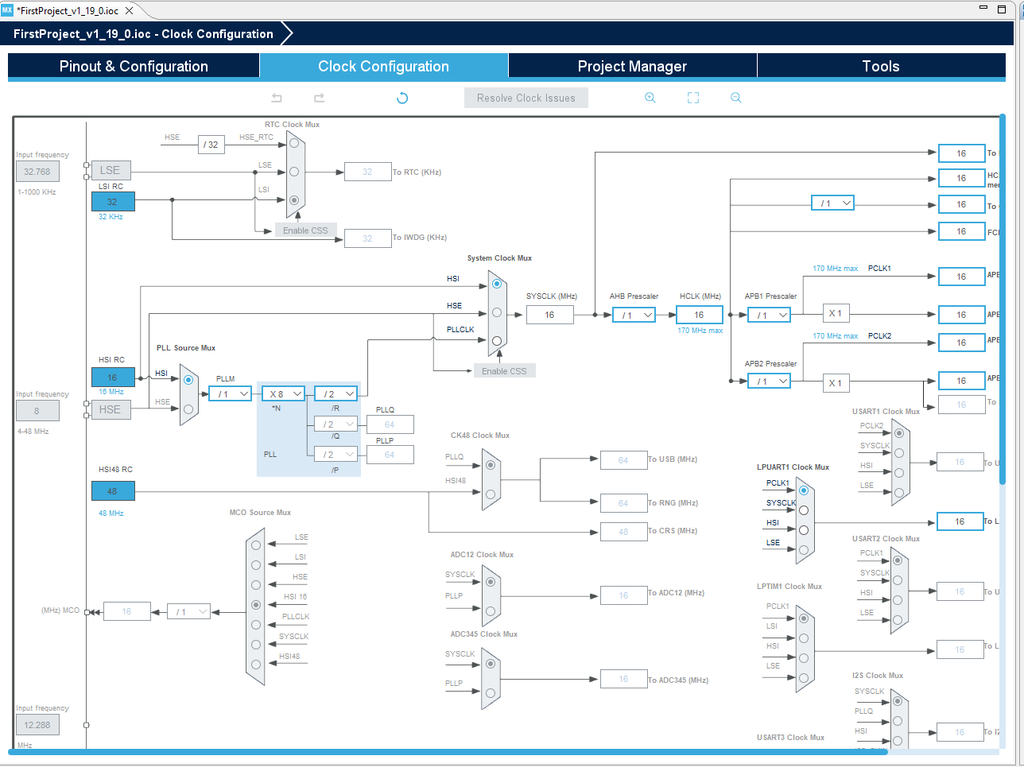Select HSE in the PLL Source Mux
This screenshot has height=767, width=1024.
pos(188,408)
